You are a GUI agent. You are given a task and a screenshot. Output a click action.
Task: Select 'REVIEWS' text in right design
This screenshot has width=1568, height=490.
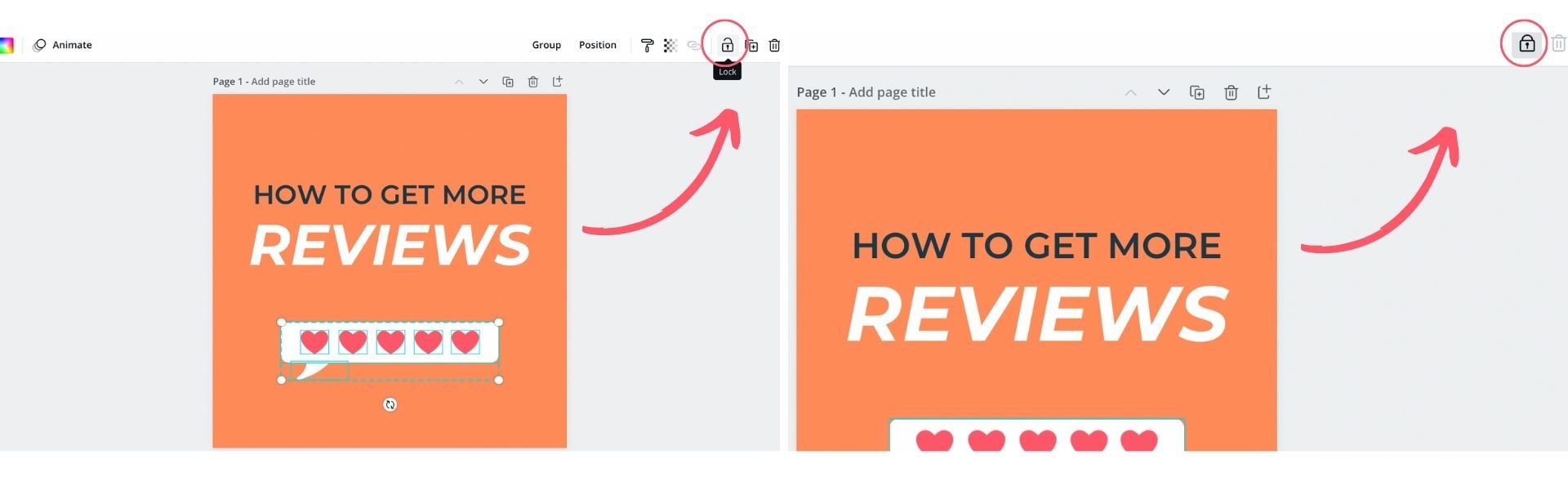pyautogui.click(x=1038, y=314)
